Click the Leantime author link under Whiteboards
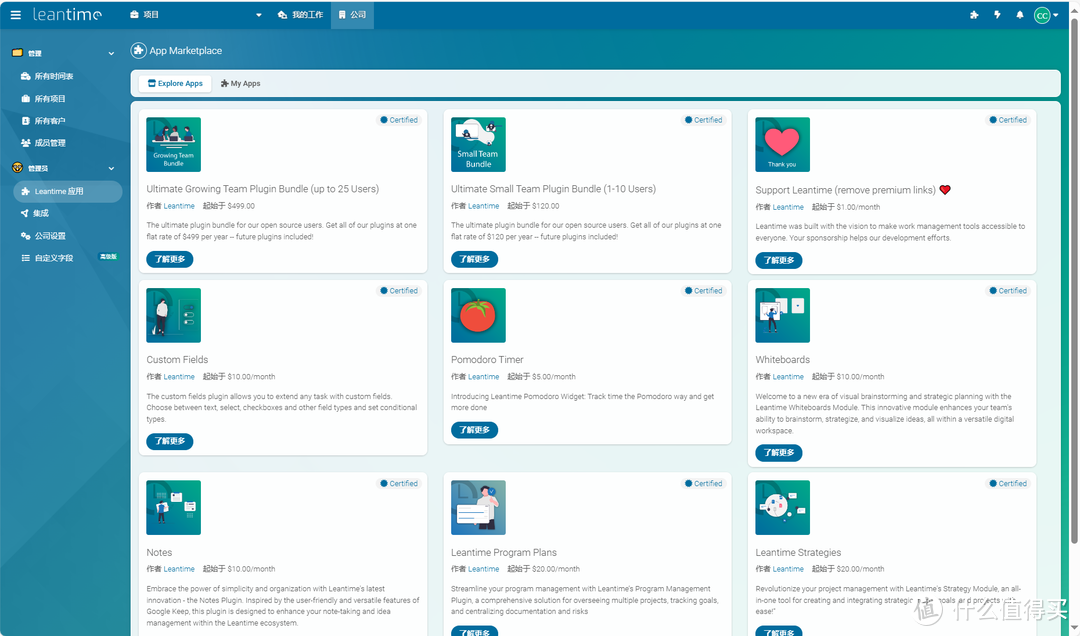 pyautogui.click(x=788, y=377)
